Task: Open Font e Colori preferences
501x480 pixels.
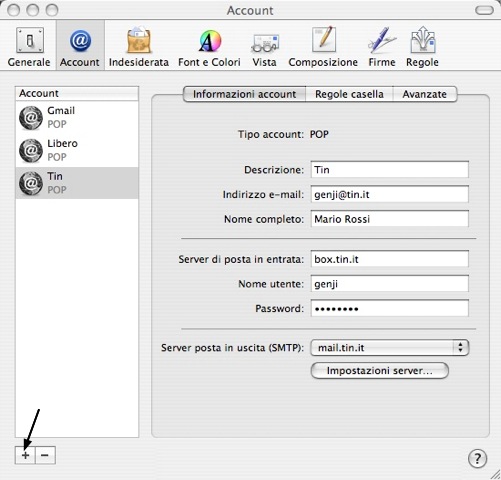Action: [209, 47]
